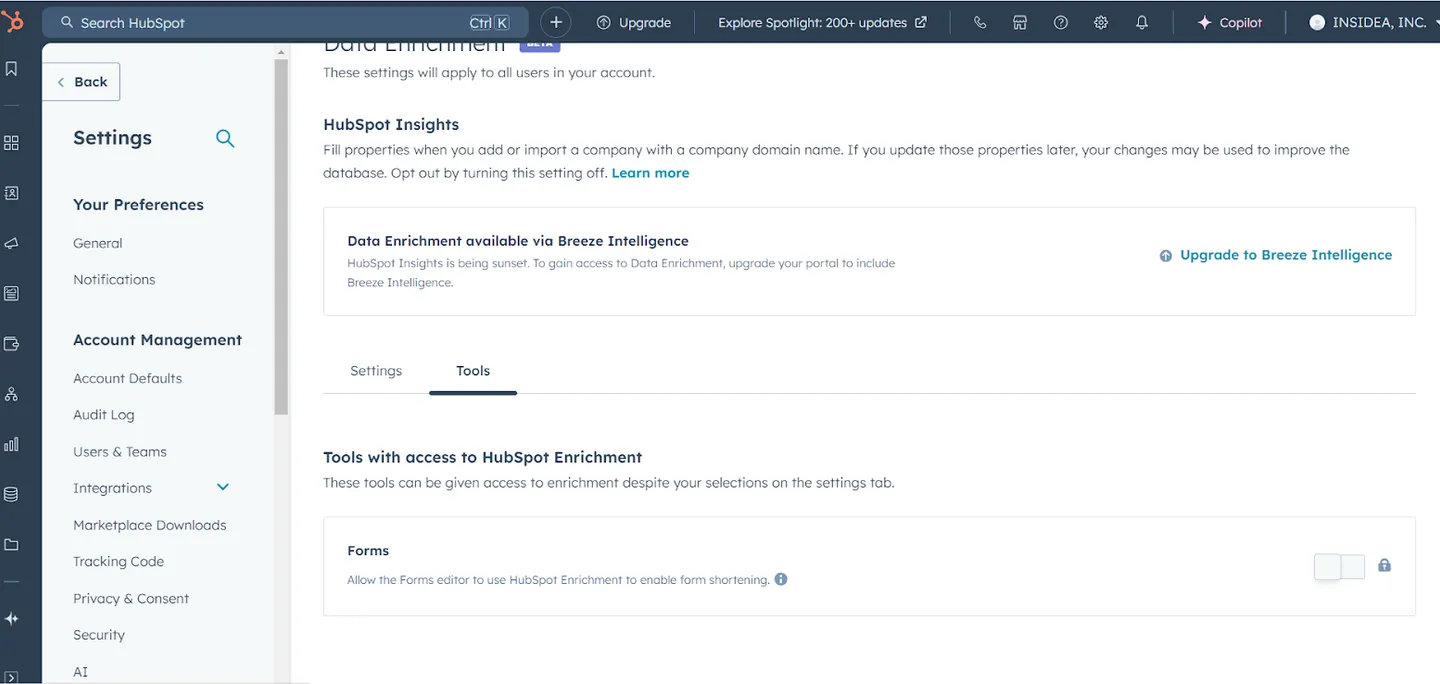Click the 'Account Management' heading
Viewport: 1440px width, 684px height.
(x=158, y=340)
